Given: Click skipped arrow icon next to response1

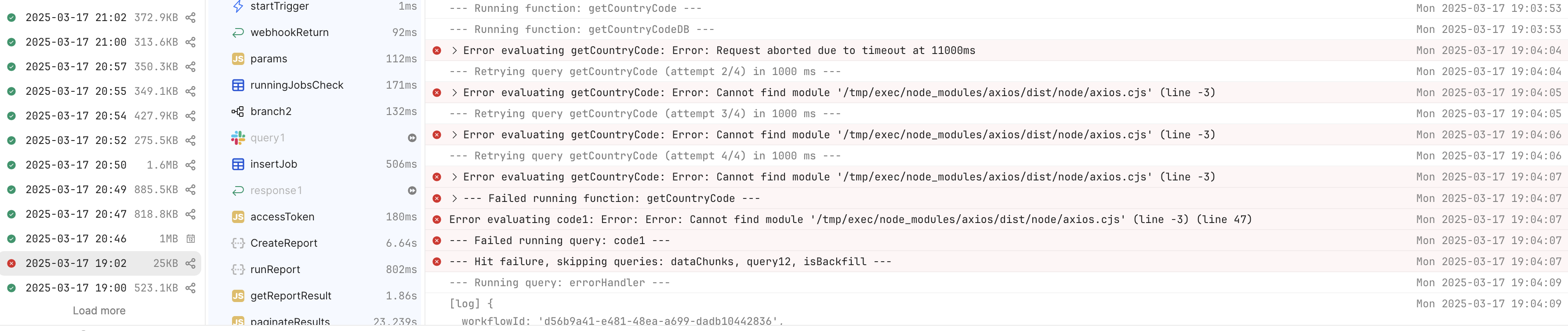Looking at the screenshot, I should point(412,191).
